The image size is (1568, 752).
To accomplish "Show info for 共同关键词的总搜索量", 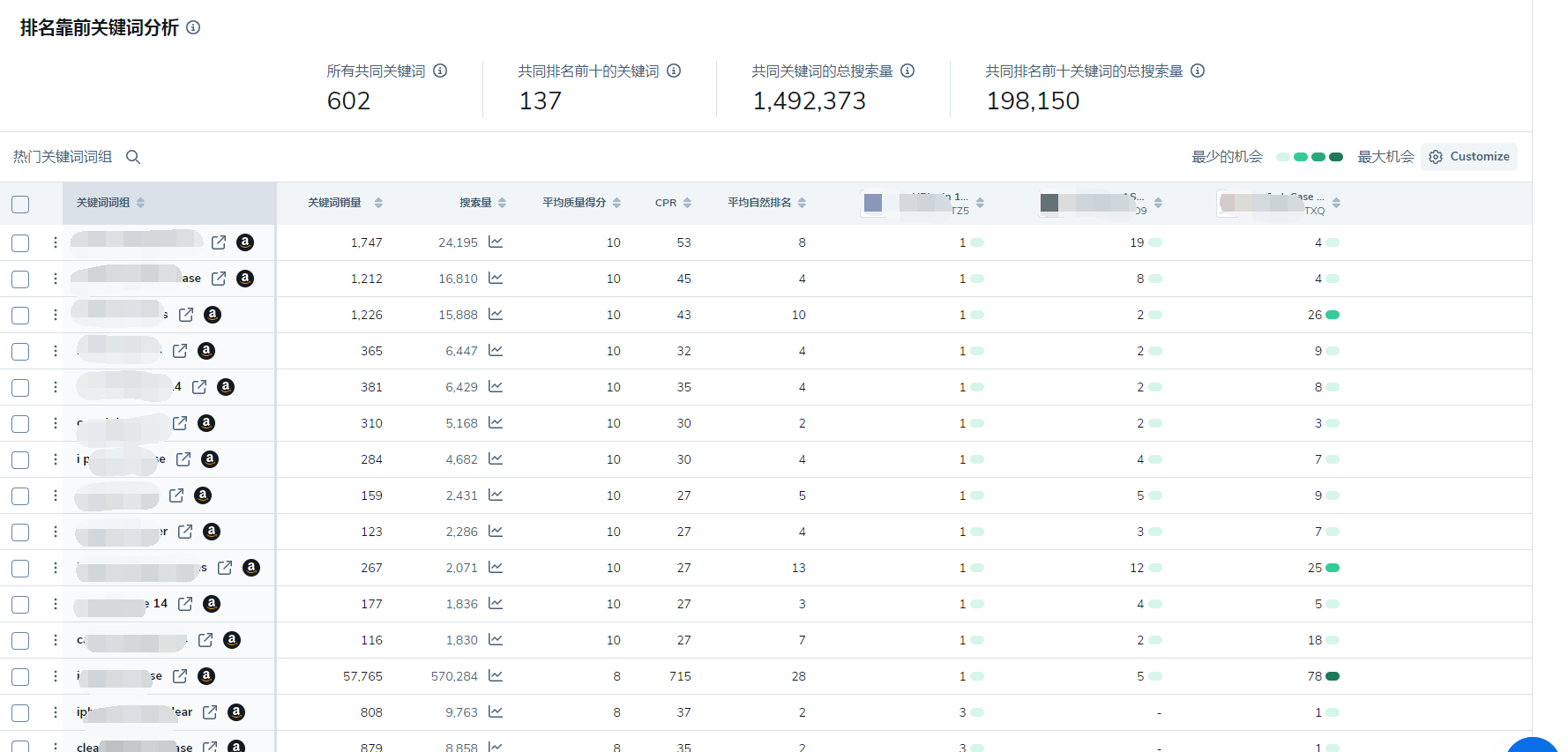I will 907,71.
